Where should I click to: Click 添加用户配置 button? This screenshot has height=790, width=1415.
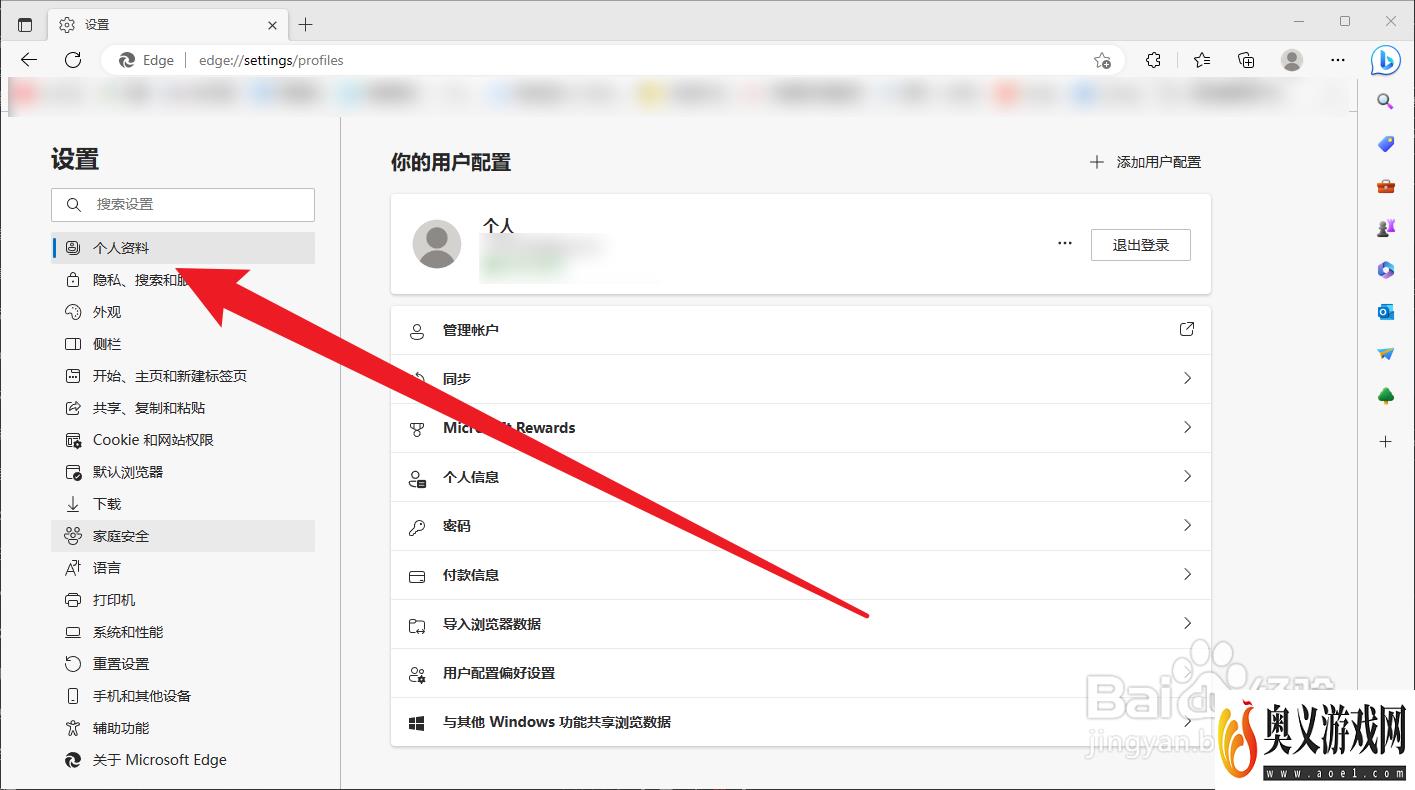(1145, 162)
